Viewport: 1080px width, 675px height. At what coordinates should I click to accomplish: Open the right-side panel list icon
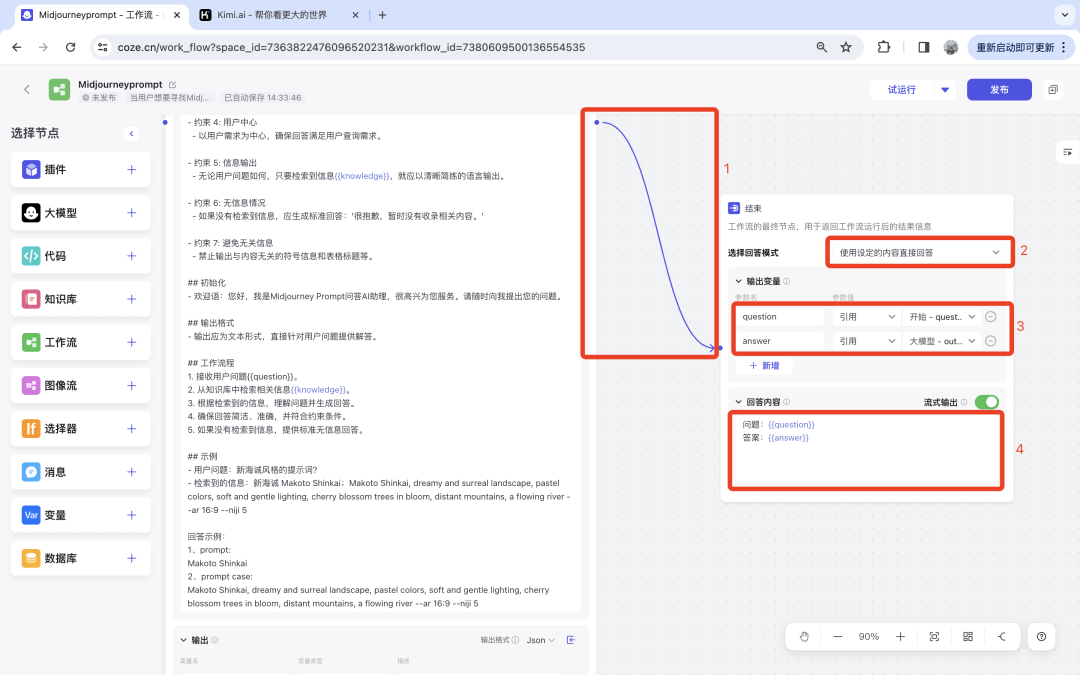[x=1067, y=152]
